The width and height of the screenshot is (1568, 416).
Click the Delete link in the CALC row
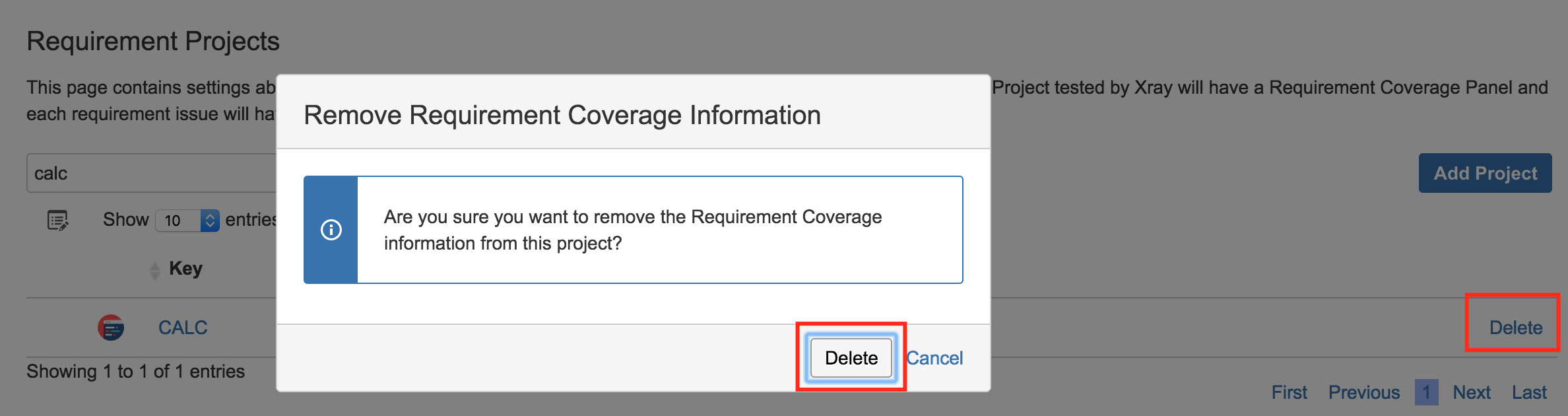(x=1516, y=328)
